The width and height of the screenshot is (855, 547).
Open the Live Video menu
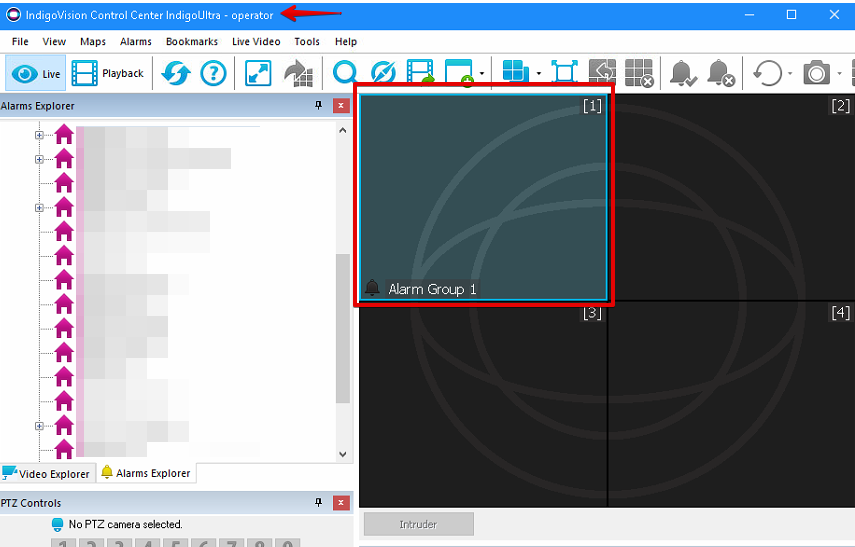(x=256, y=41)
